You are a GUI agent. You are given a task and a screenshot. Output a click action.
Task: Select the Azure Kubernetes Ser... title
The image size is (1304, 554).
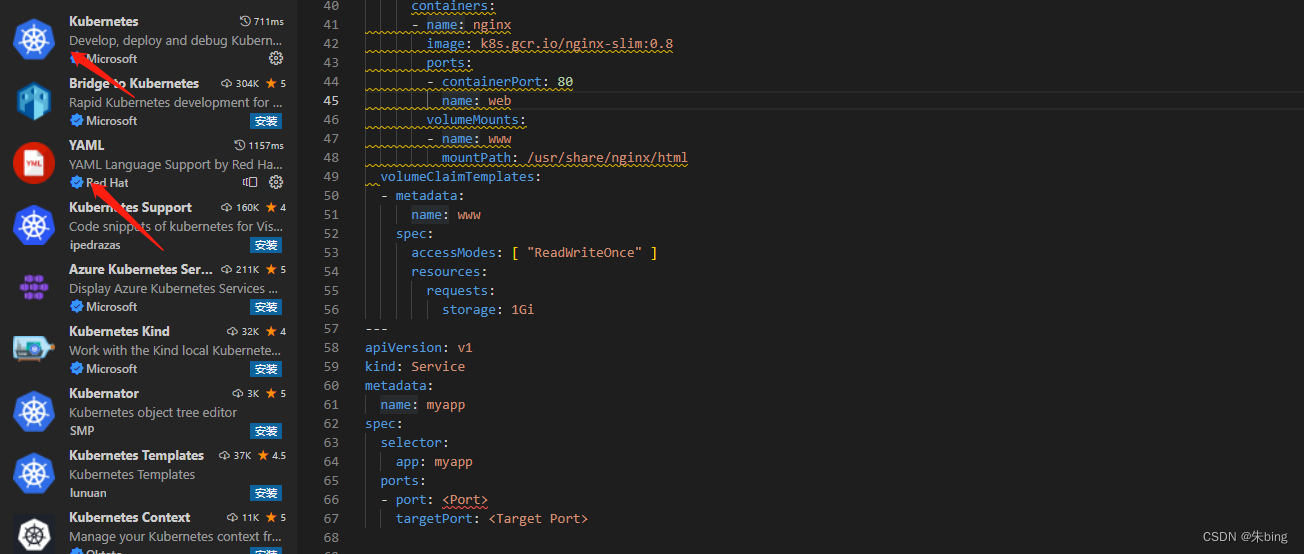(x=141, y=269)
